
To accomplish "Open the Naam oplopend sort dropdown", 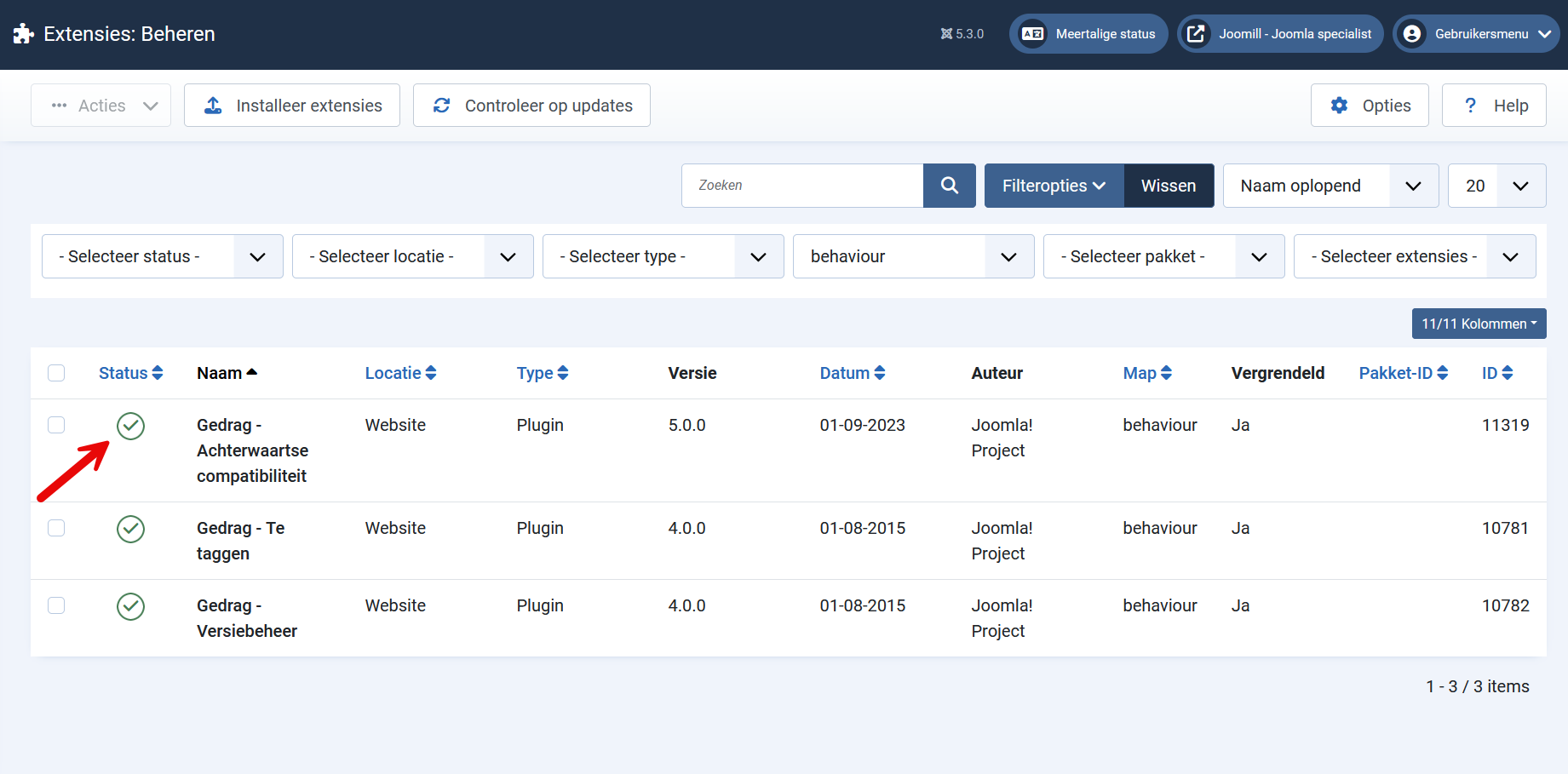I will (1330, 186).
